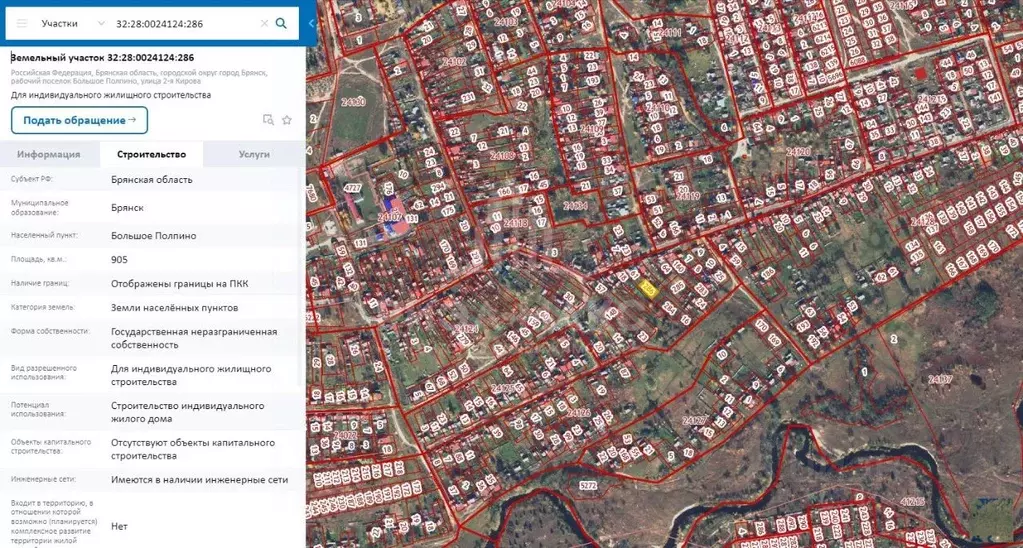The height and width of the screenshot is (548, 1023).
Task: Click the cadastral number search field
Action: coord(183,23)
